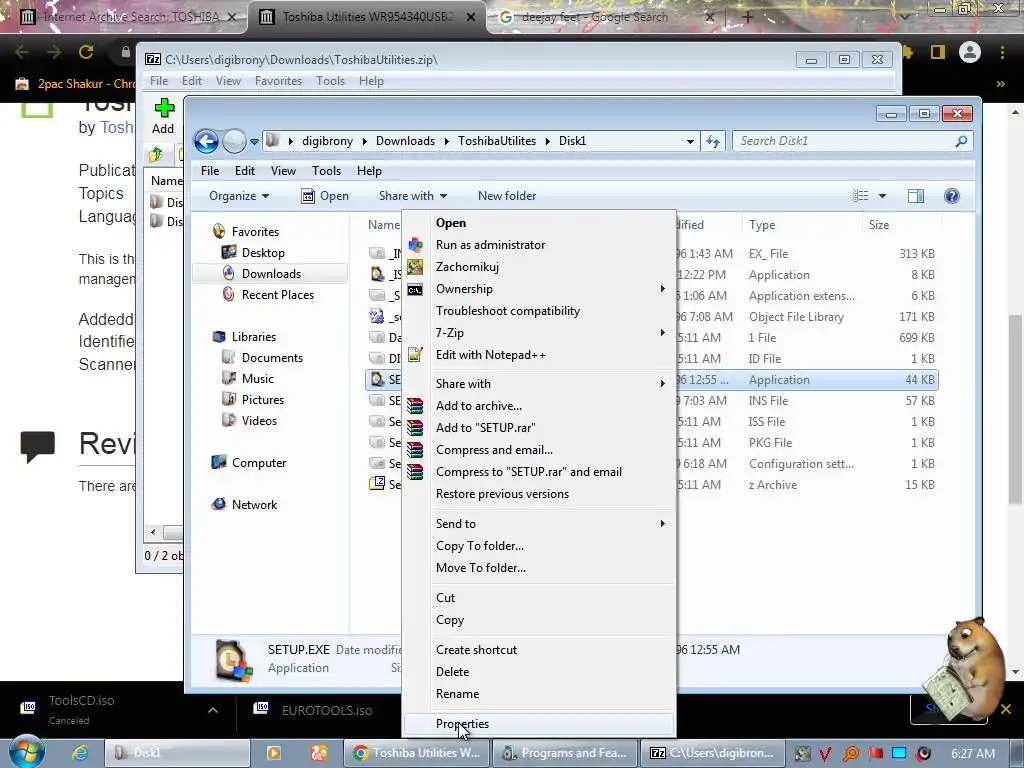
Task: Click the Downloads breadcrumb segment
Action: [405, 141]
